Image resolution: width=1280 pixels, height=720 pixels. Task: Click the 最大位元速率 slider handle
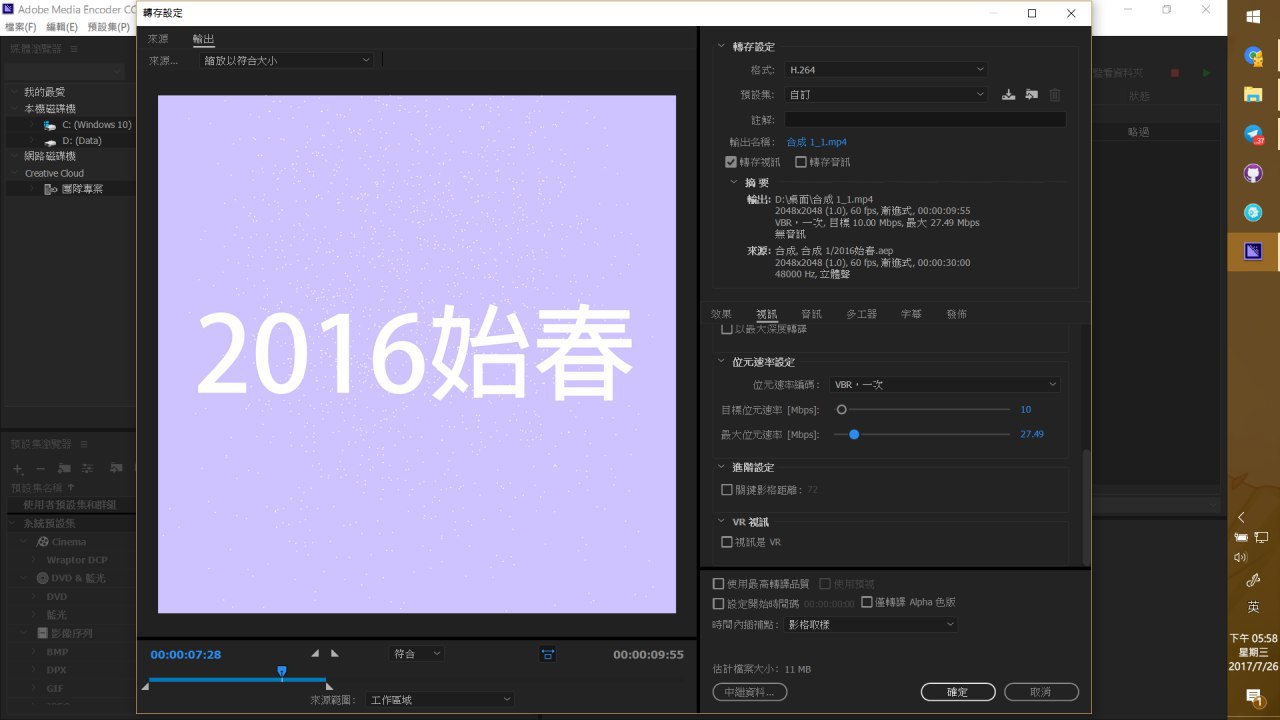[x=854, y=434]
